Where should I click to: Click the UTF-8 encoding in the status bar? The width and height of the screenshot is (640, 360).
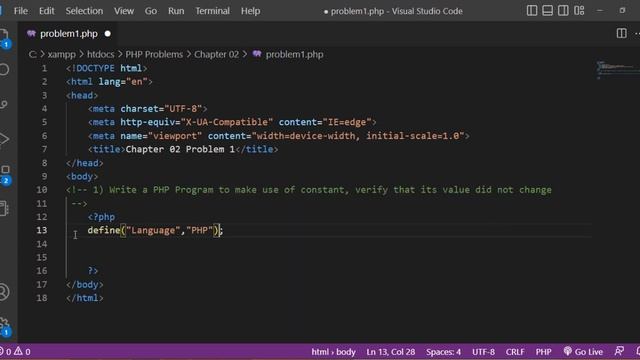click(x=483, y=351)
